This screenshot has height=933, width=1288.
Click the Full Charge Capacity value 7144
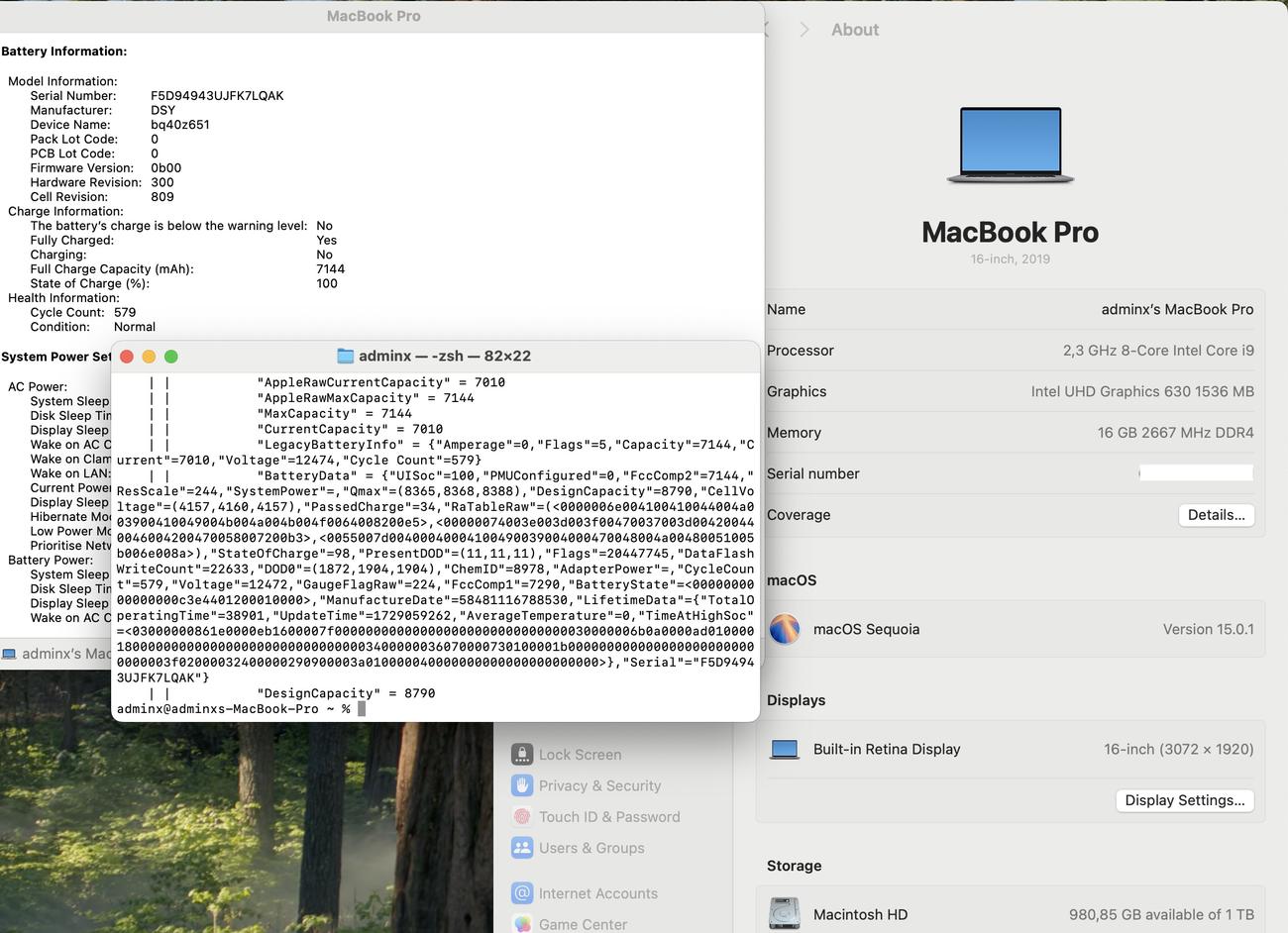pos(330,268)
